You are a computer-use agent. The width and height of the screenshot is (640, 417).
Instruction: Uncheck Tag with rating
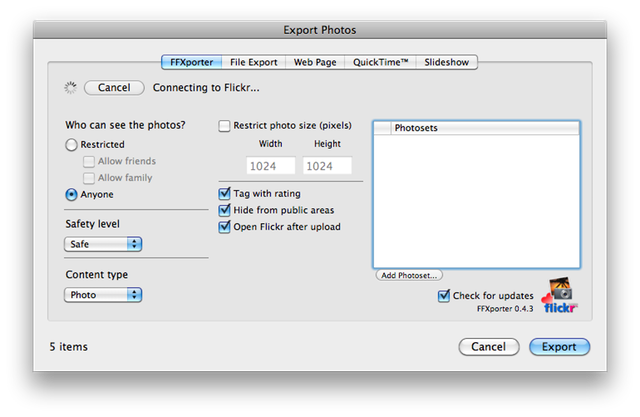point(224,193)
